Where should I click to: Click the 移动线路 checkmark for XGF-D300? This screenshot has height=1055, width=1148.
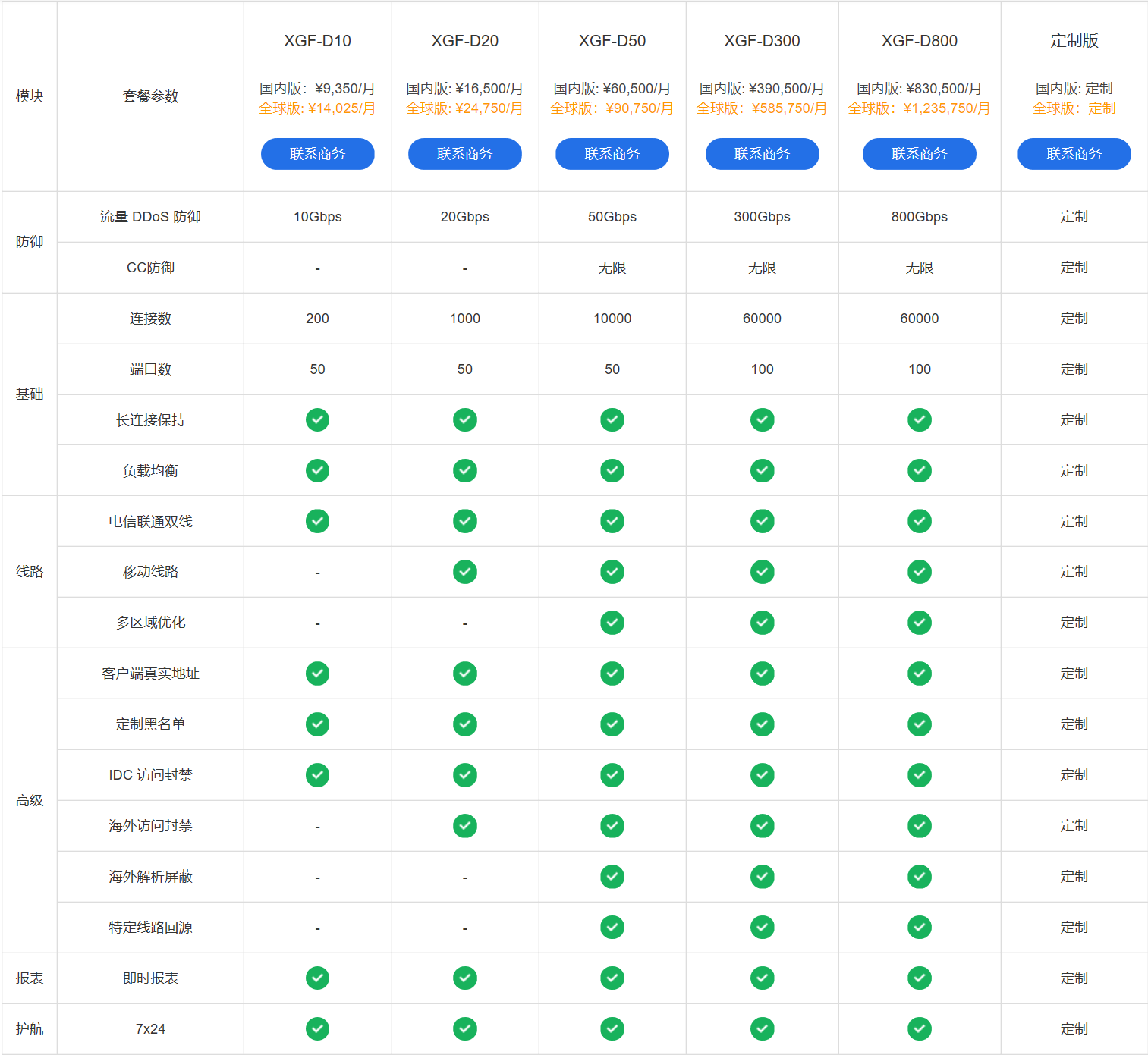coord(762,572)
